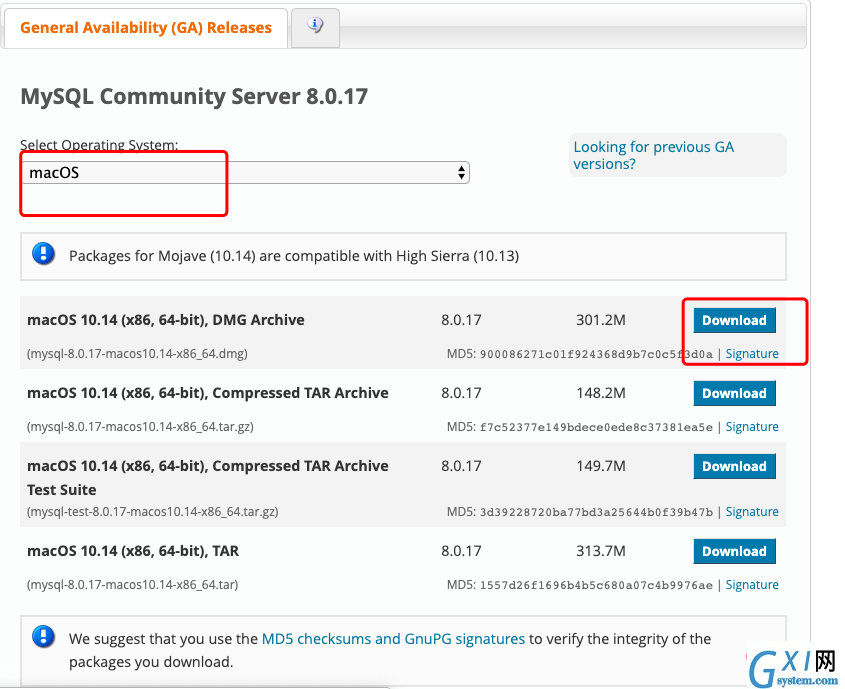Click the version 8.0.17 beside the 313.7M size

[x=461, y=551]
